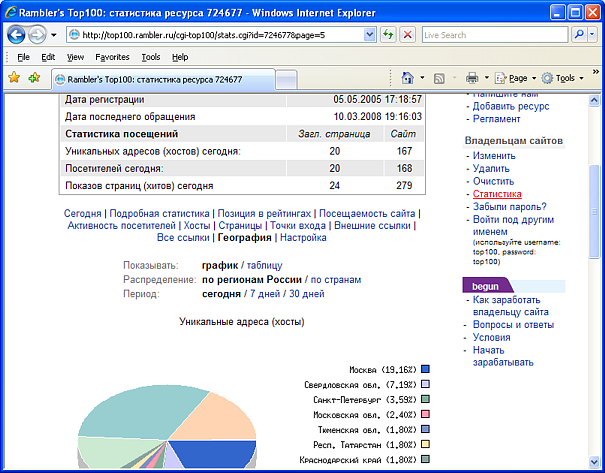
Task: Click the browser Forward arrow button
Action: 37,35
